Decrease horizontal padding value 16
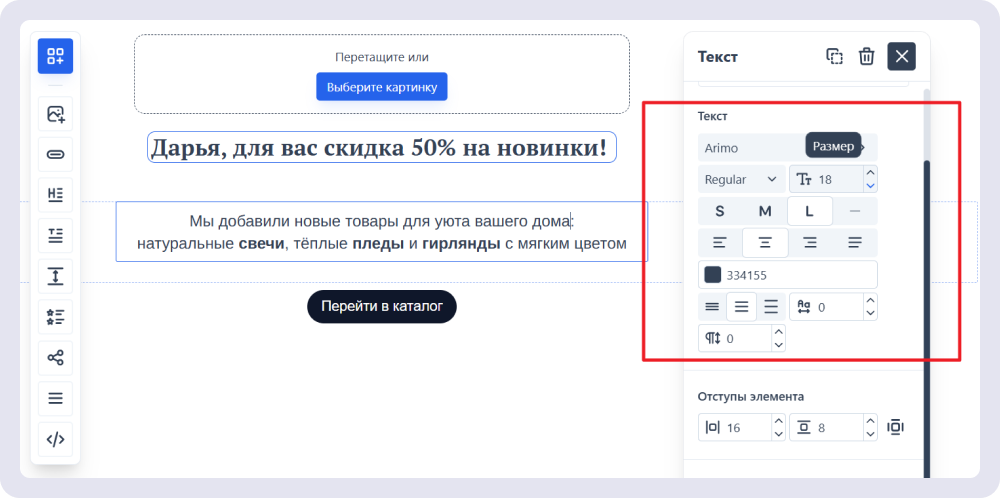This screenshot has height=498, width=1000. [778, 434]
